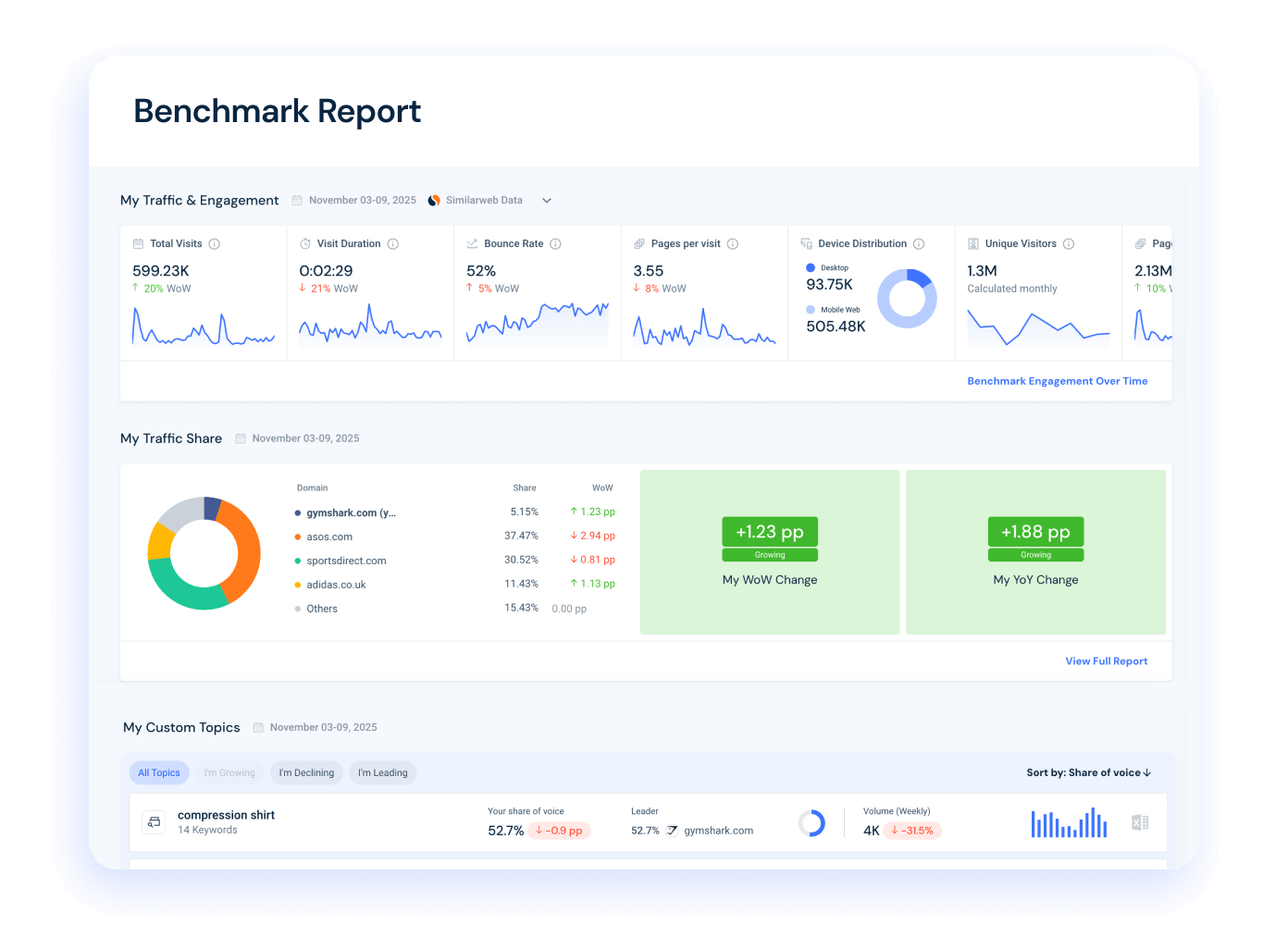The height and width of the screenshot is (925, 1288).
Task: Expand the Similarweb Data dropdown
Action: [x=547, y=200]
